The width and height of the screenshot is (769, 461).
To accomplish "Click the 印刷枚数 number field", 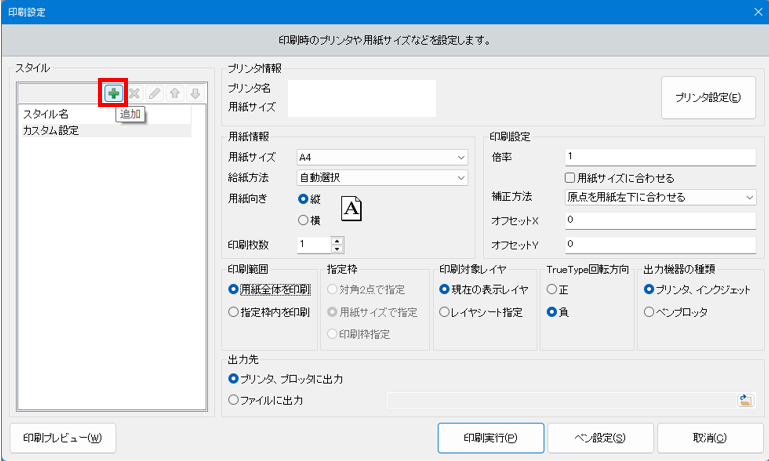I will click(x=314, y=244).
